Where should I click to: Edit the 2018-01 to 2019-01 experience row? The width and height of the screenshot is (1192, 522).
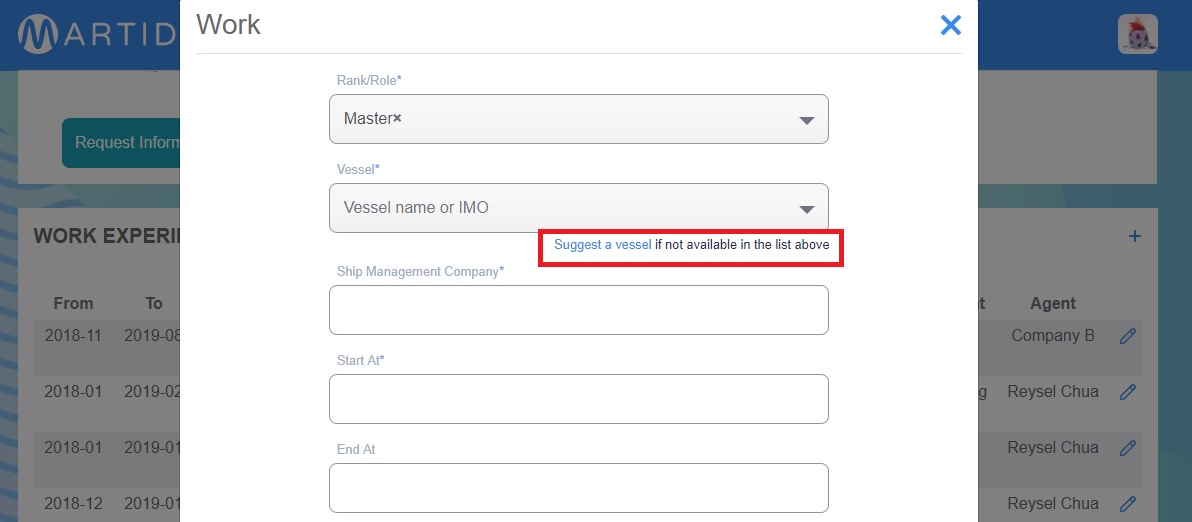(x=1128, y=448)
